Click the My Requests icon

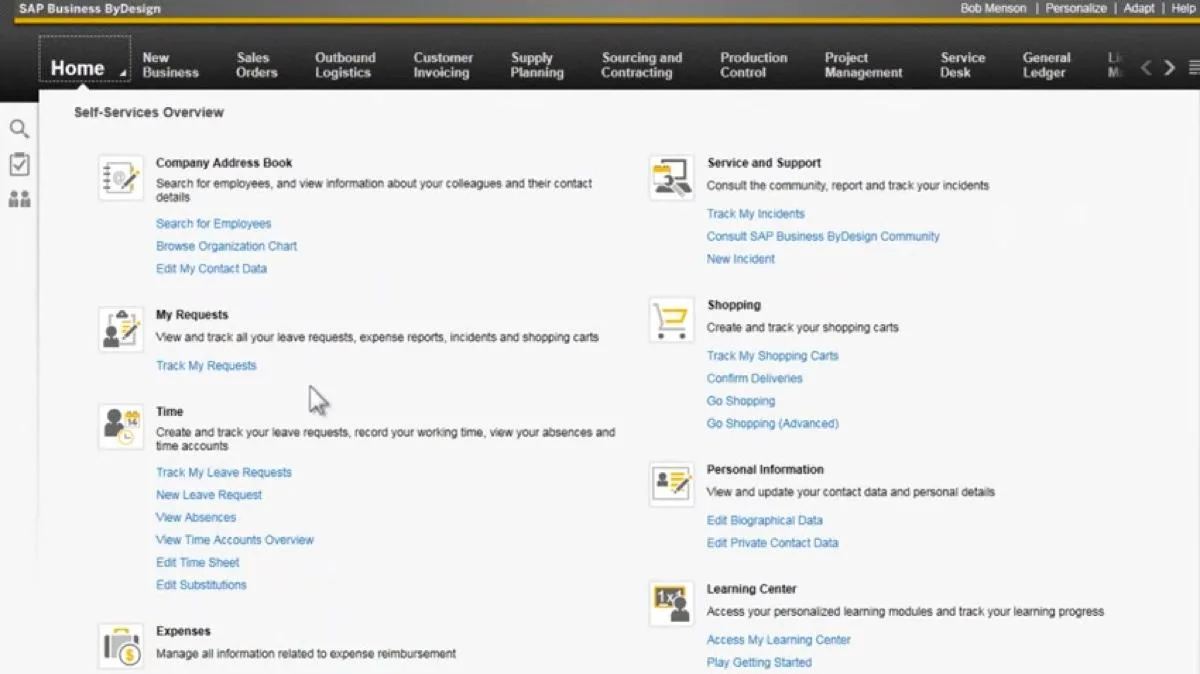click(121, 329)
